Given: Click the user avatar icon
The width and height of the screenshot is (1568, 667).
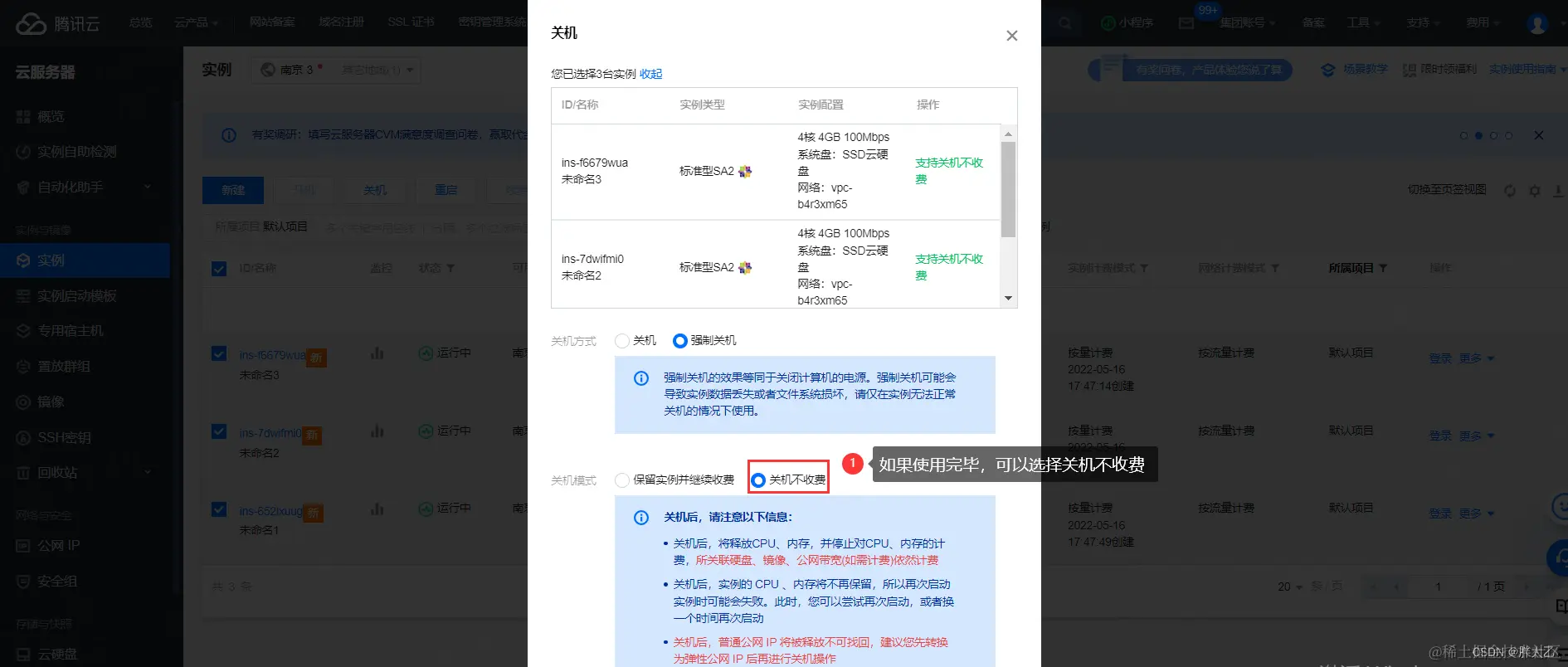Looking at the screenshot, I should pos(1537,23).
